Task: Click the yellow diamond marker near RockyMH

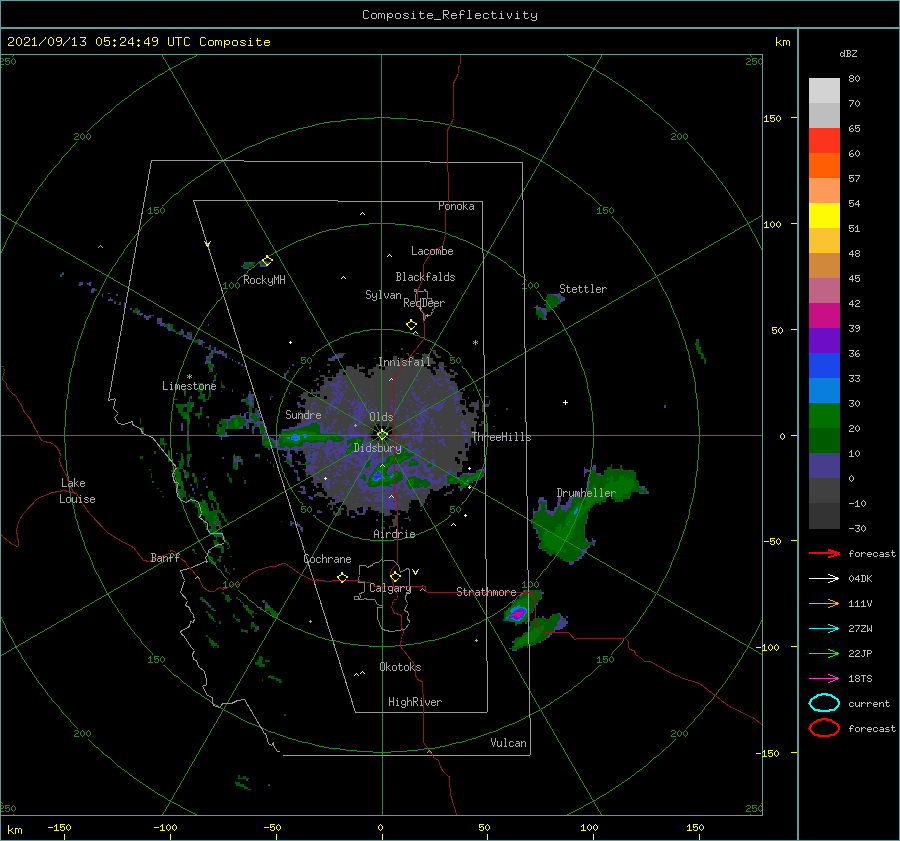Action: [x=267, y=261]
